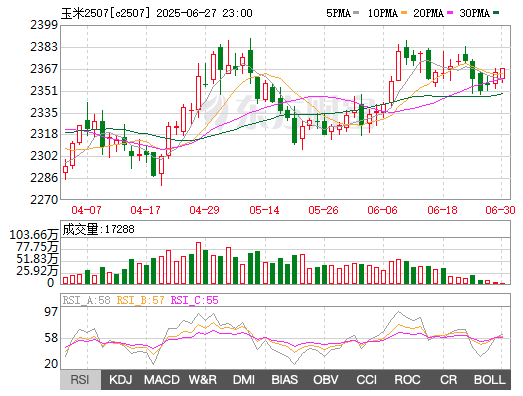Switch to the RSI indicator tab
This screenshot has height=396, width=523.
pos(80,380)
